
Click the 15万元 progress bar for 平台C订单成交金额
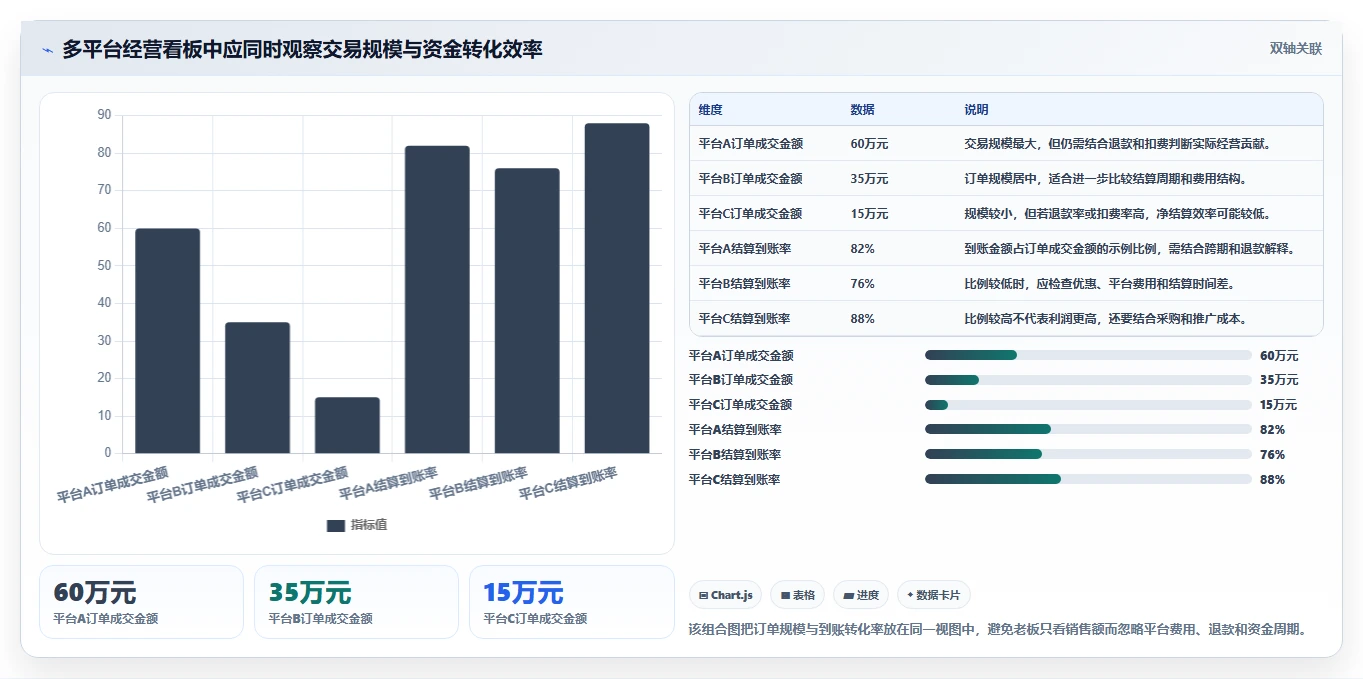pyautogui.click(x=1088, y=405)
